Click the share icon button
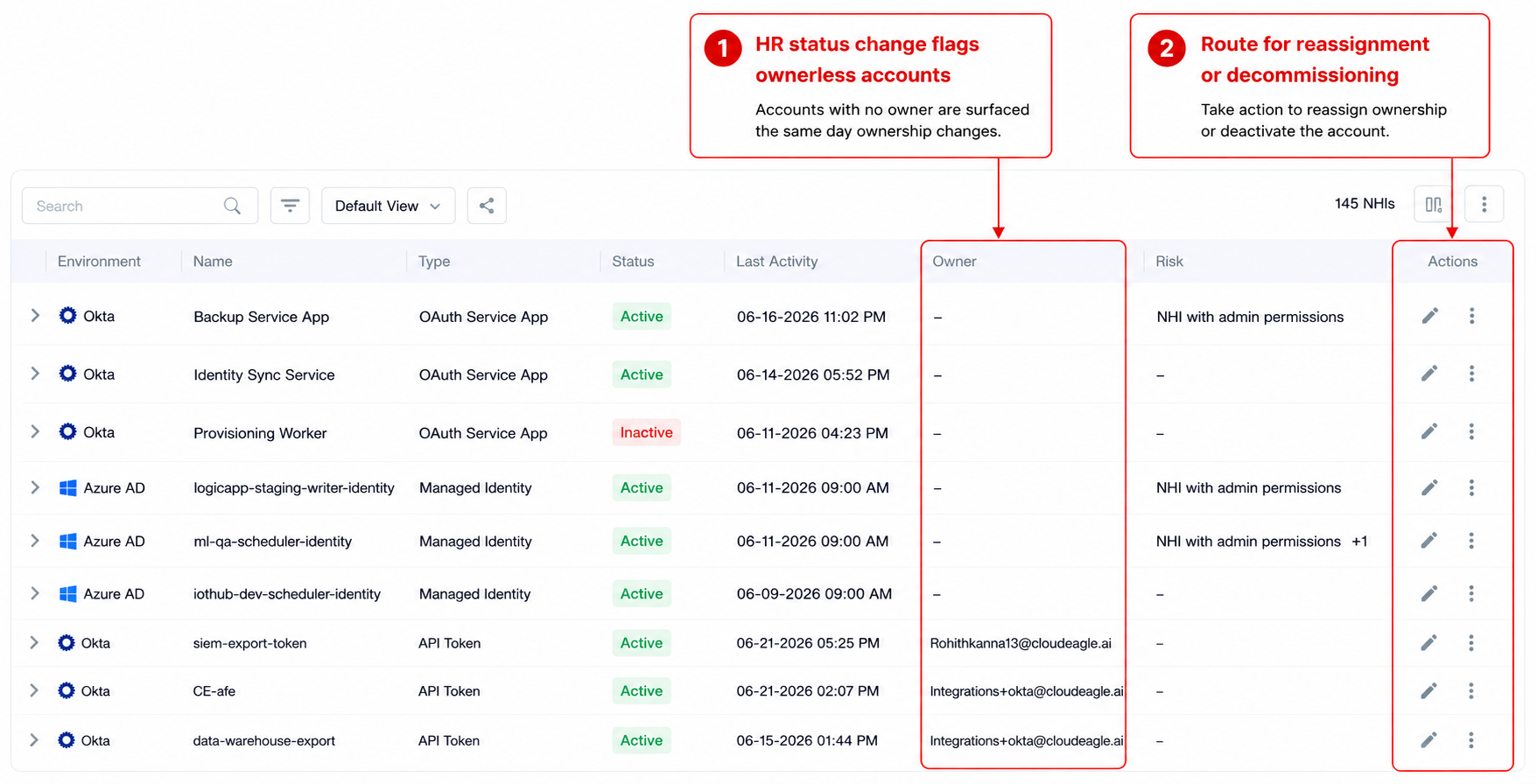This screenshot has height=784, width=1537. [487, 206]
